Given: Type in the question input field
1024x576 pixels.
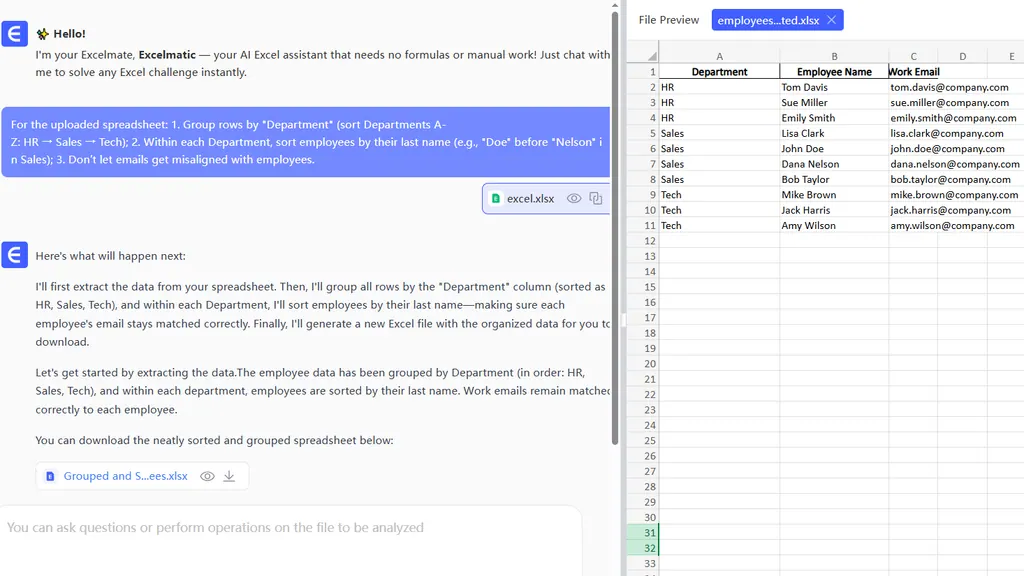Looking at the screenshot, I should pyautogui.click(x=290, y=528).
